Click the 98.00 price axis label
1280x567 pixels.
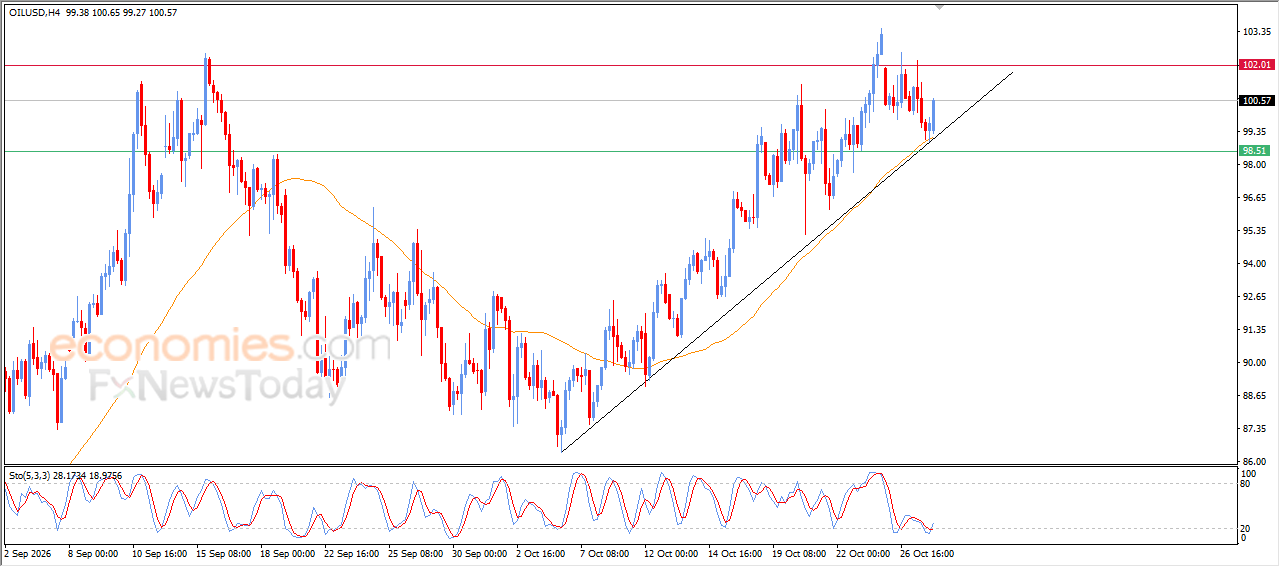[x=1256, y=164]
